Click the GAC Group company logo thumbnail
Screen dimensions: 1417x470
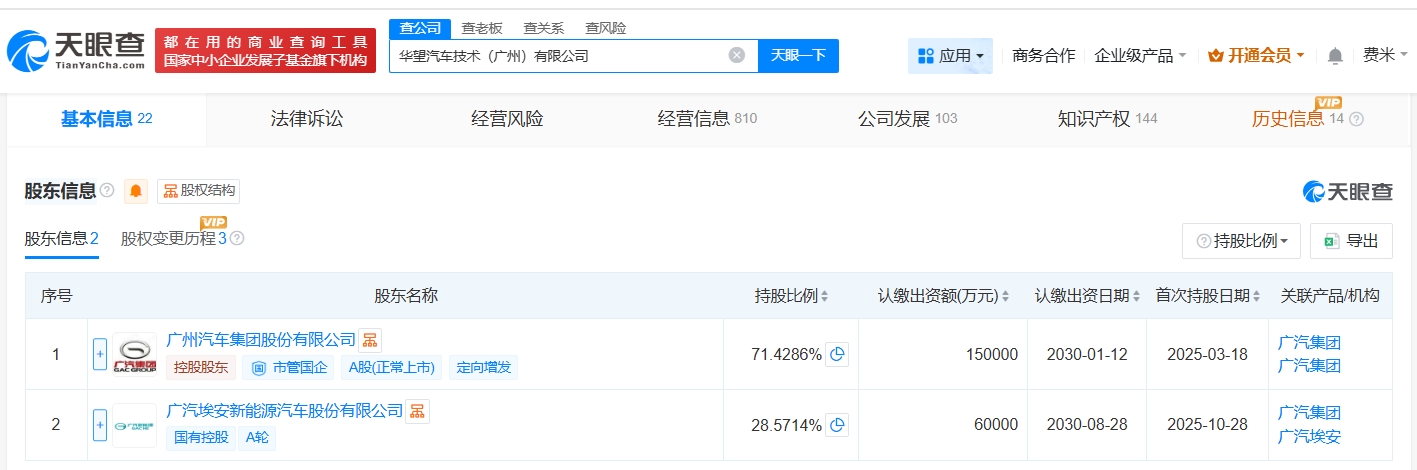[x=134, y=355]
